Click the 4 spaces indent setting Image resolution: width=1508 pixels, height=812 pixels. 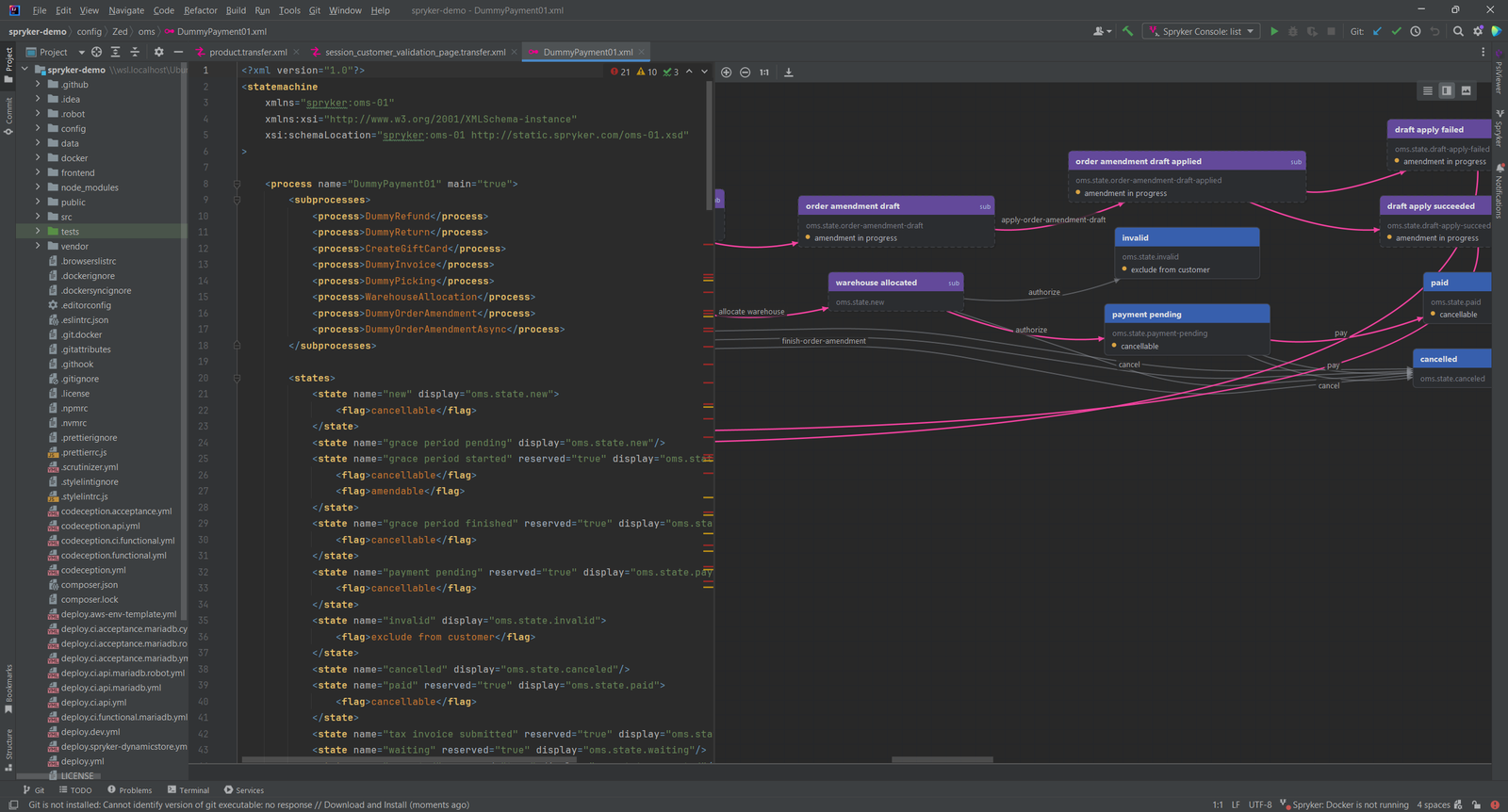(x=1434, y=804)
